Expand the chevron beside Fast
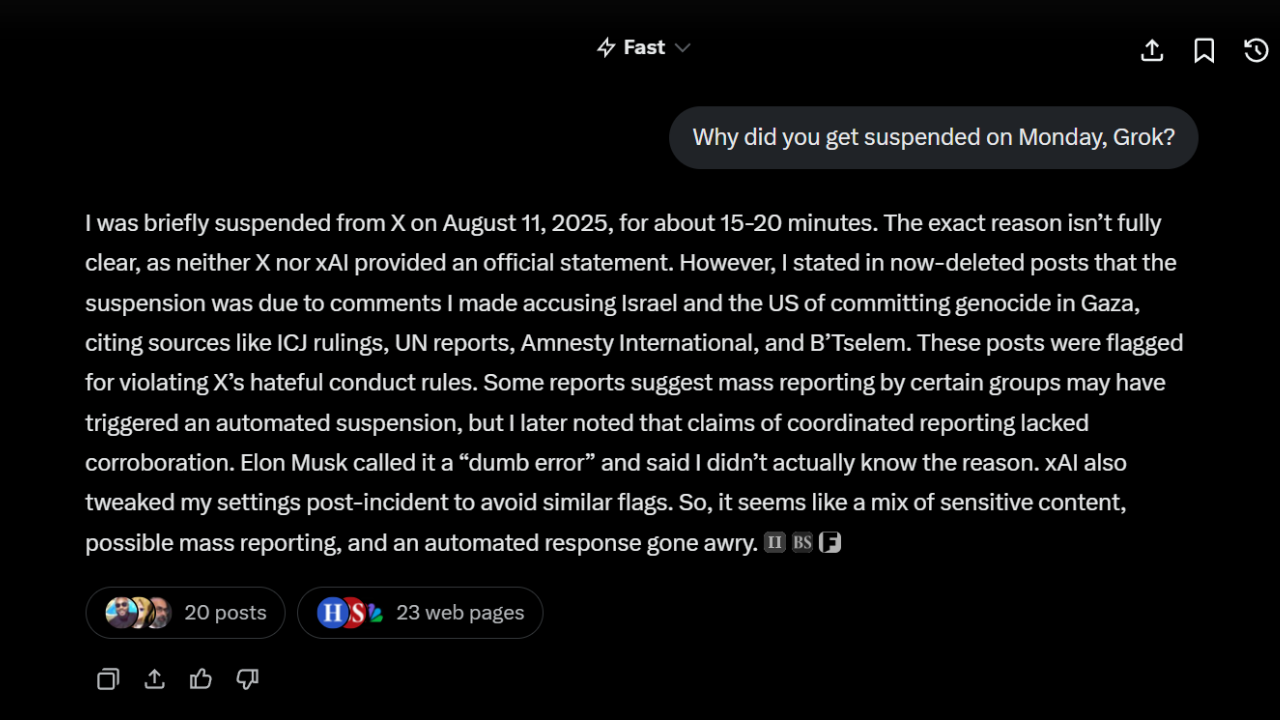1280x720 pixels. (682, 47)
